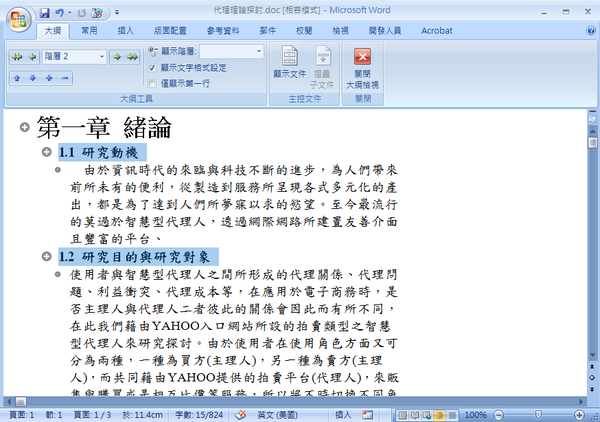
Task: Customize the Quick Access Toolbar dropdown
Action: [x=117, y=13]
